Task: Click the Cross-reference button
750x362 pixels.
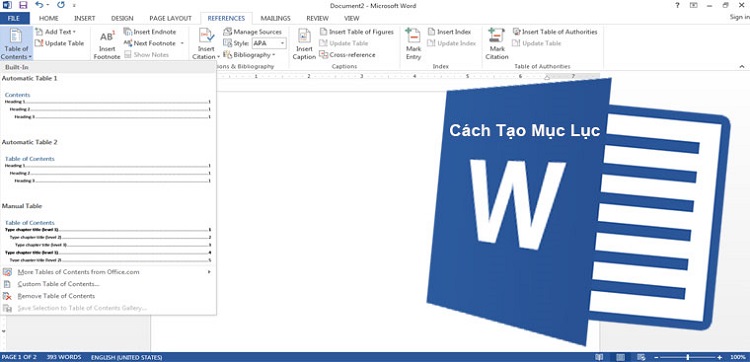Action: (348, 55)
